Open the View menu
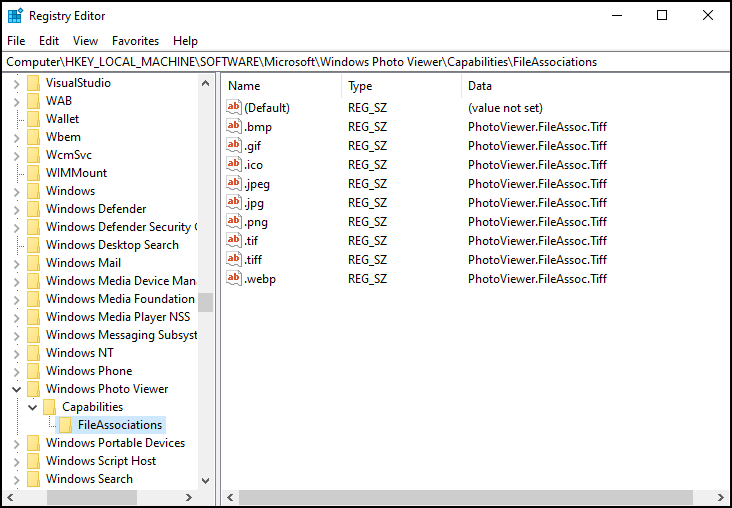This screenshot has height=508, width=732. (85, 41)
